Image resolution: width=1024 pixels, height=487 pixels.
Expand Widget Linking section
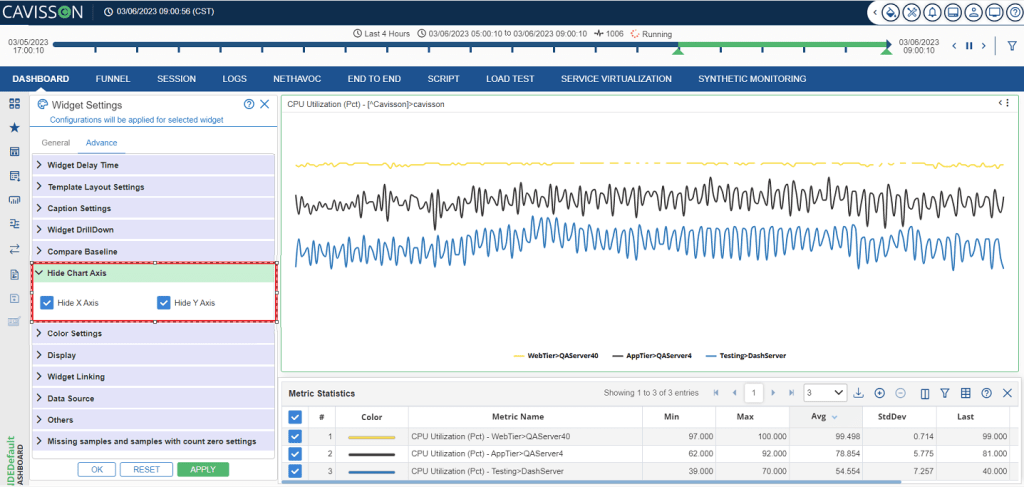153,377
